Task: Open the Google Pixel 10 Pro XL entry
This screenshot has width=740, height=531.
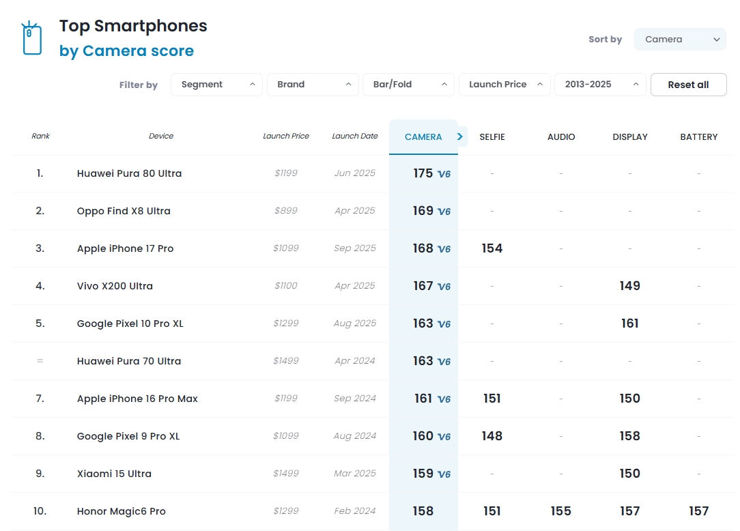Action: click(x=130, y=324)
